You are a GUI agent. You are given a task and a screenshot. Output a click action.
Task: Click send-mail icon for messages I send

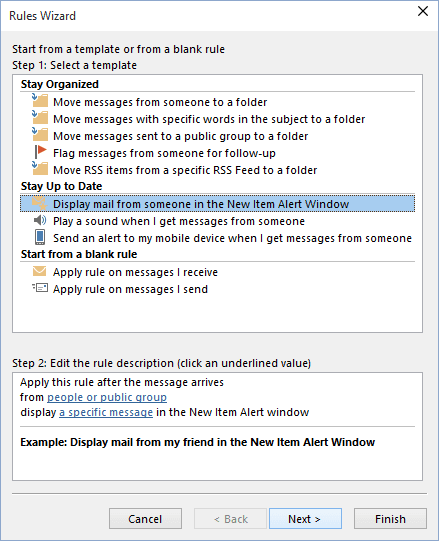(40, 288)
